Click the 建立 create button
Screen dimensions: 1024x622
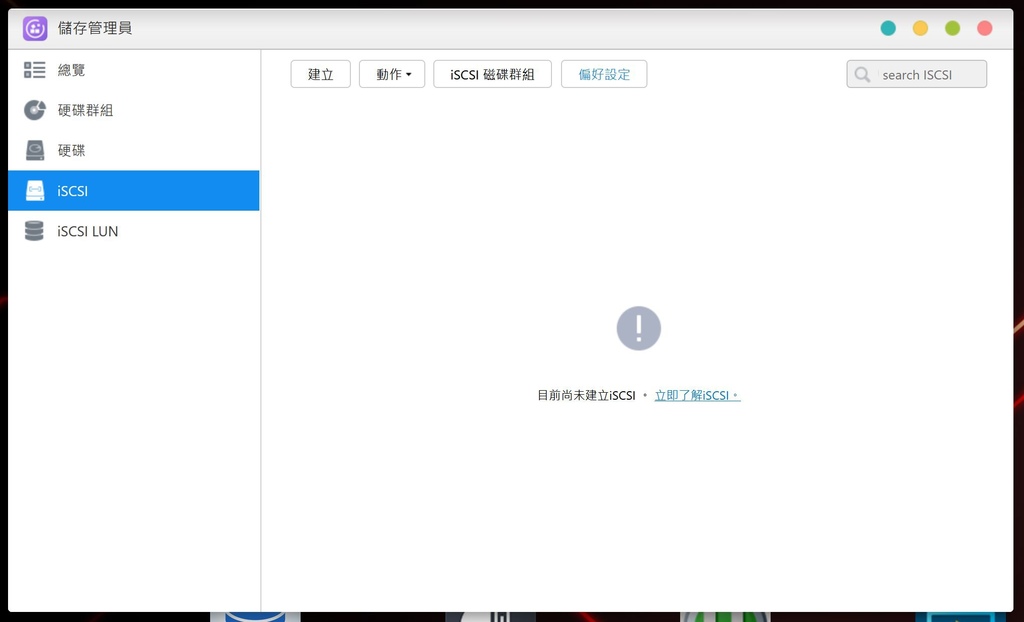[x=321, y=74]
